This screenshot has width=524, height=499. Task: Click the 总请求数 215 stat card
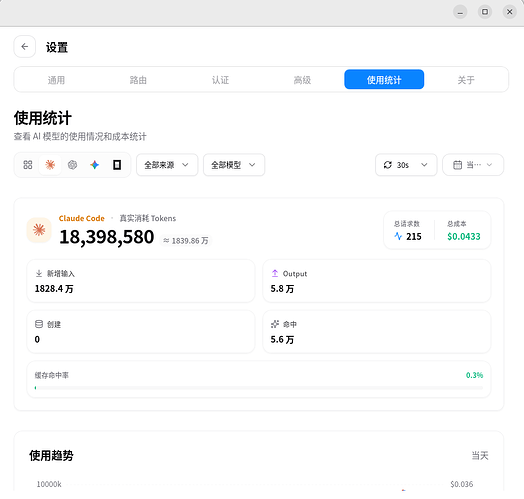coord(408,231)
